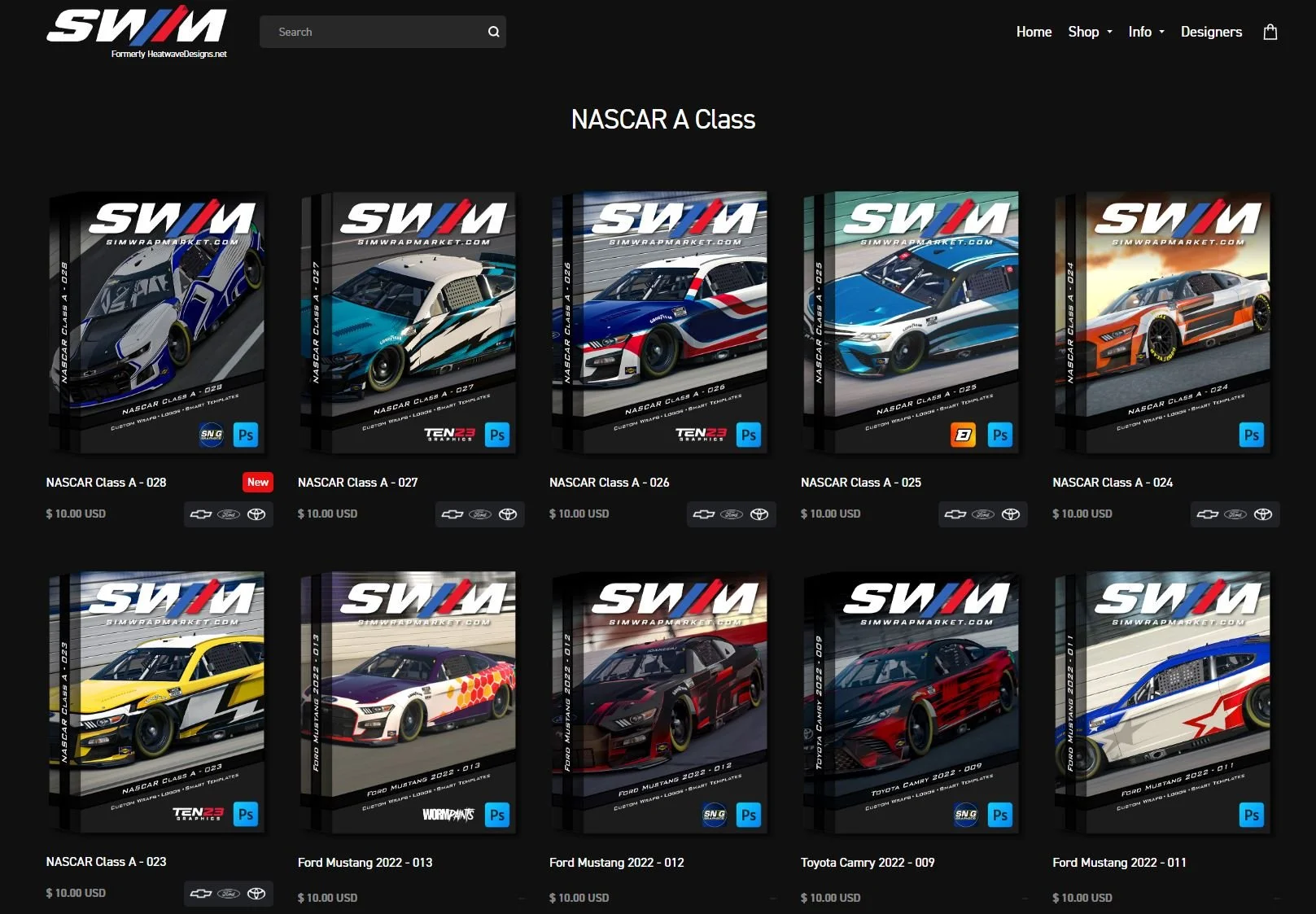
Task: View yellow NASCAR Class A - 023 box image
Action: point(158,702)
